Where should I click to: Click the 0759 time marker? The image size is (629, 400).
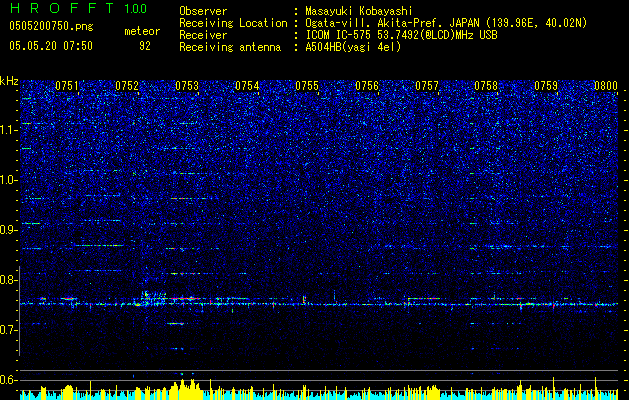point(546,86)
